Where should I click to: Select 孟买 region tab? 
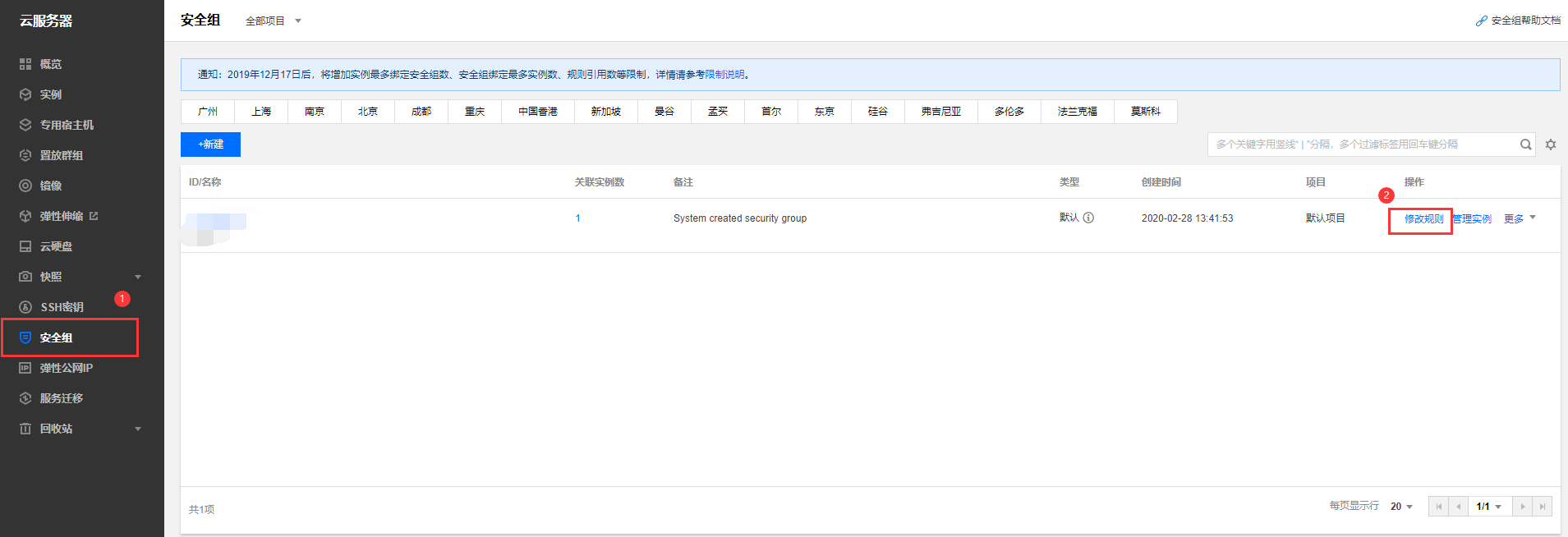[718, 112]
